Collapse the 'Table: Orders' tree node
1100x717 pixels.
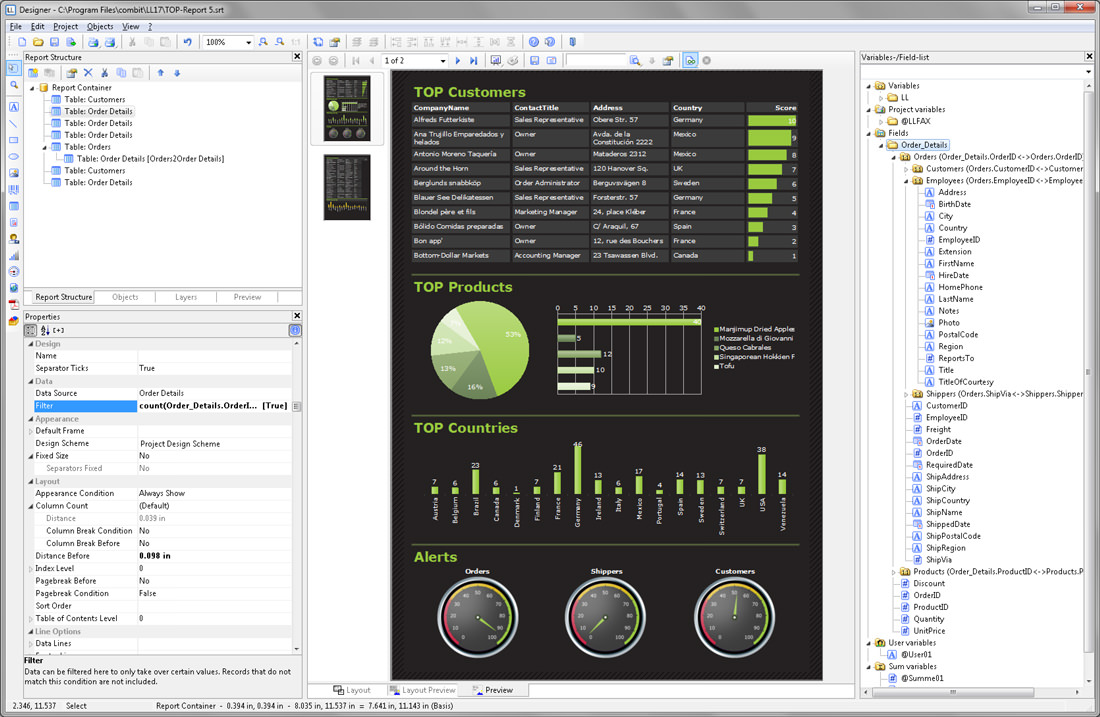coord(45,147)
